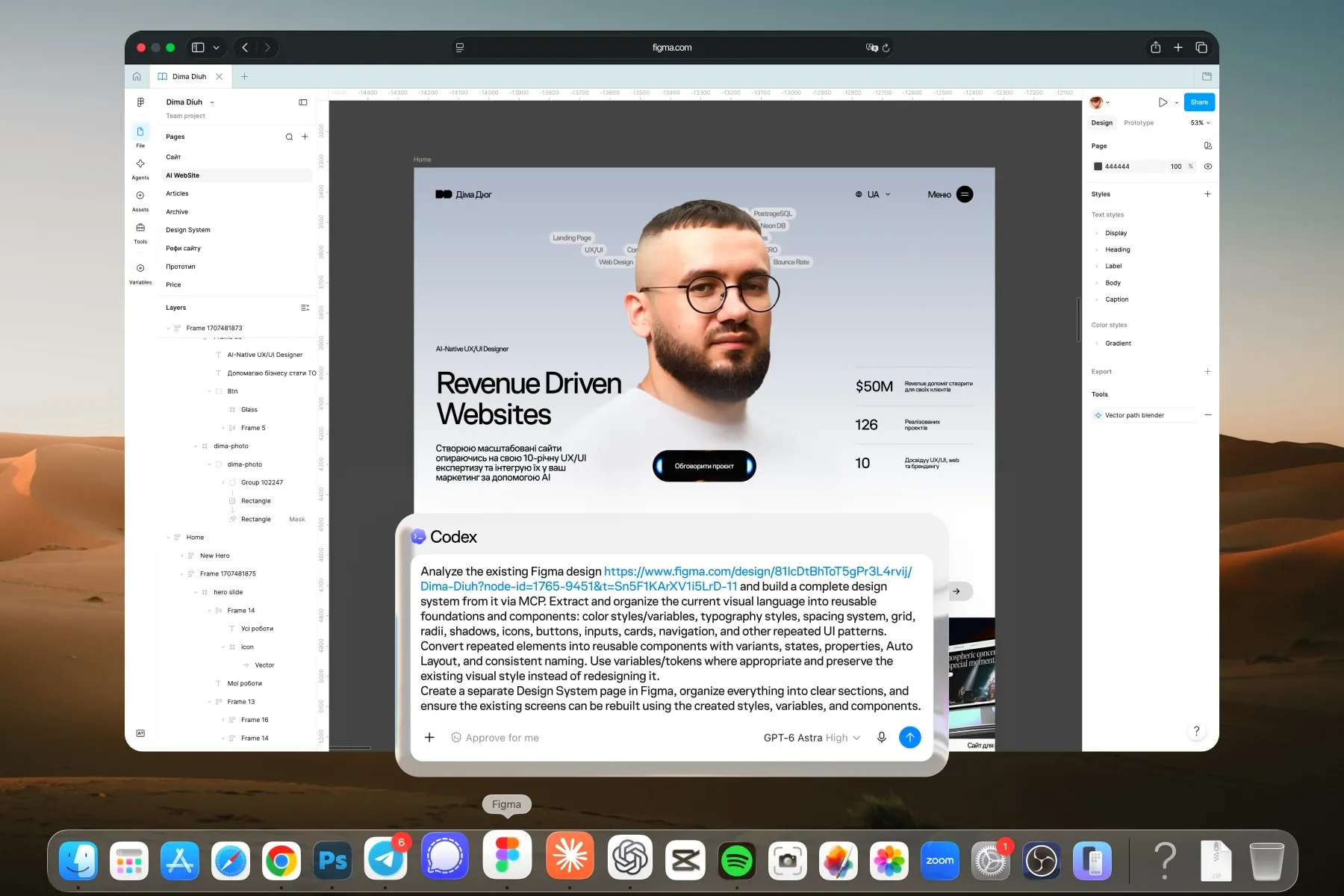Remove Vector path blender tool
This screenshot has height=896, width=1344.
click(1207, 415)
